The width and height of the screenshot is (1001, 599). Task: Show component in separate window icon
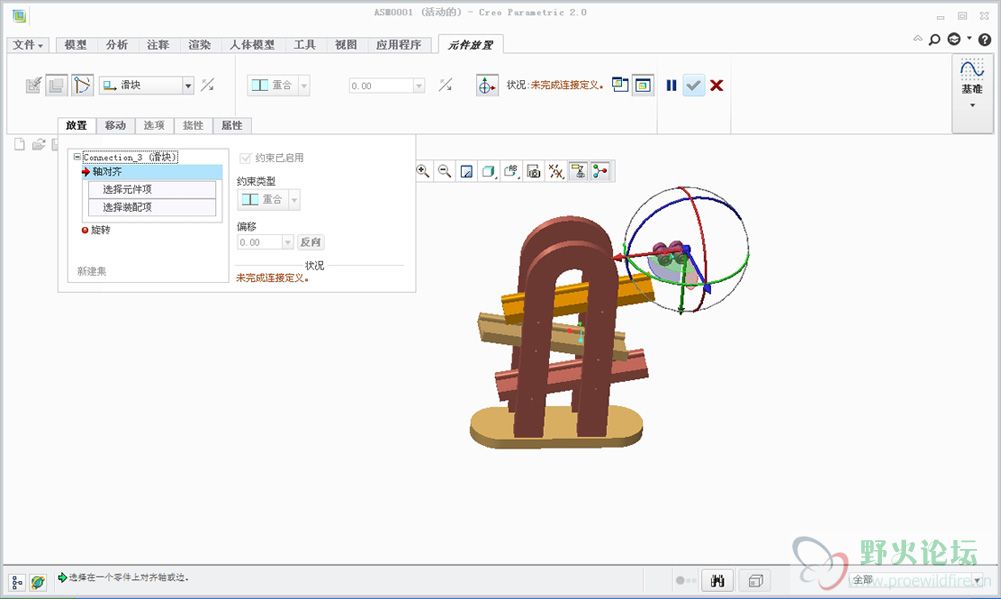[620, 84]
